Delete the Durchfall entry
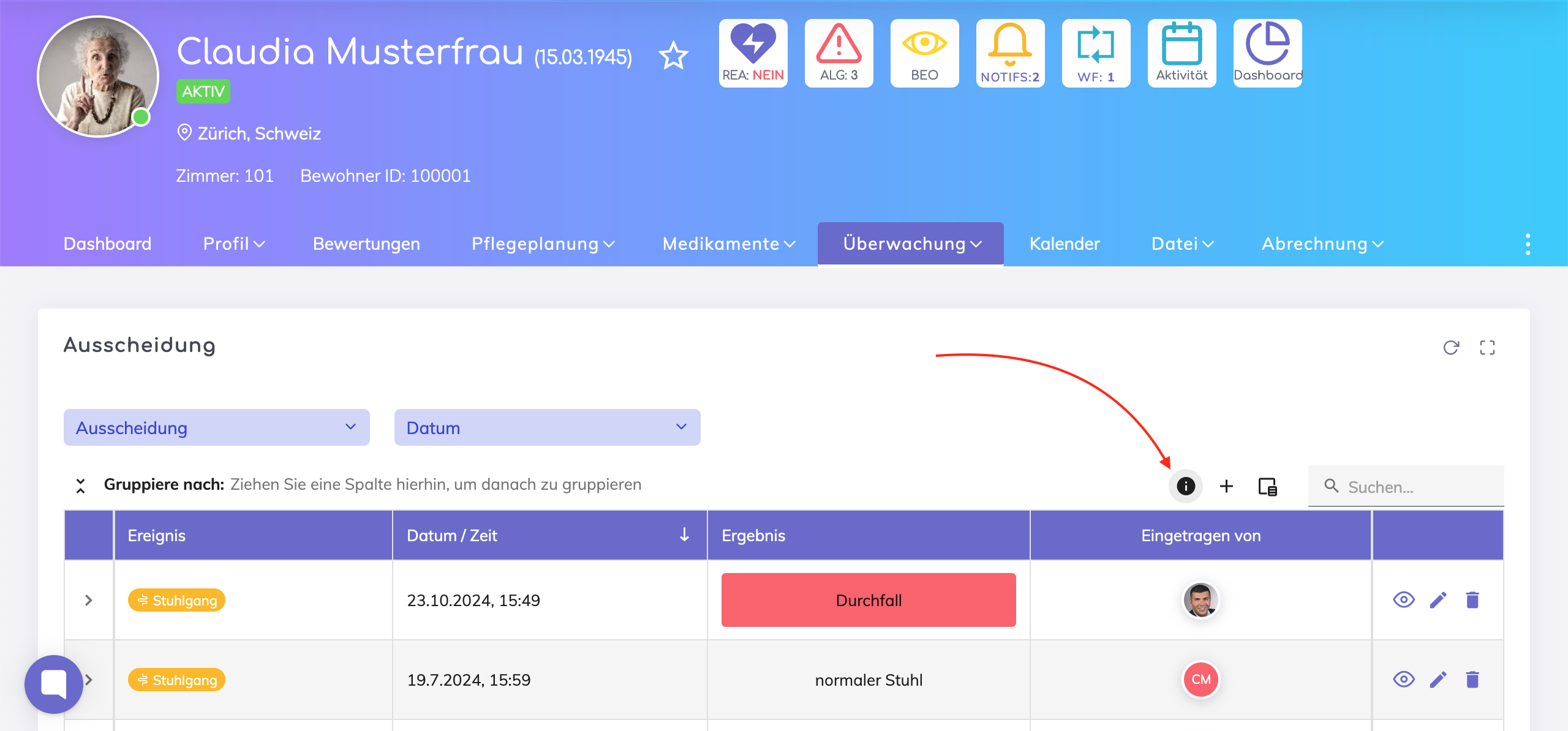The width and height of the screenshot is (1568, 731). [x=1472, y=600]
